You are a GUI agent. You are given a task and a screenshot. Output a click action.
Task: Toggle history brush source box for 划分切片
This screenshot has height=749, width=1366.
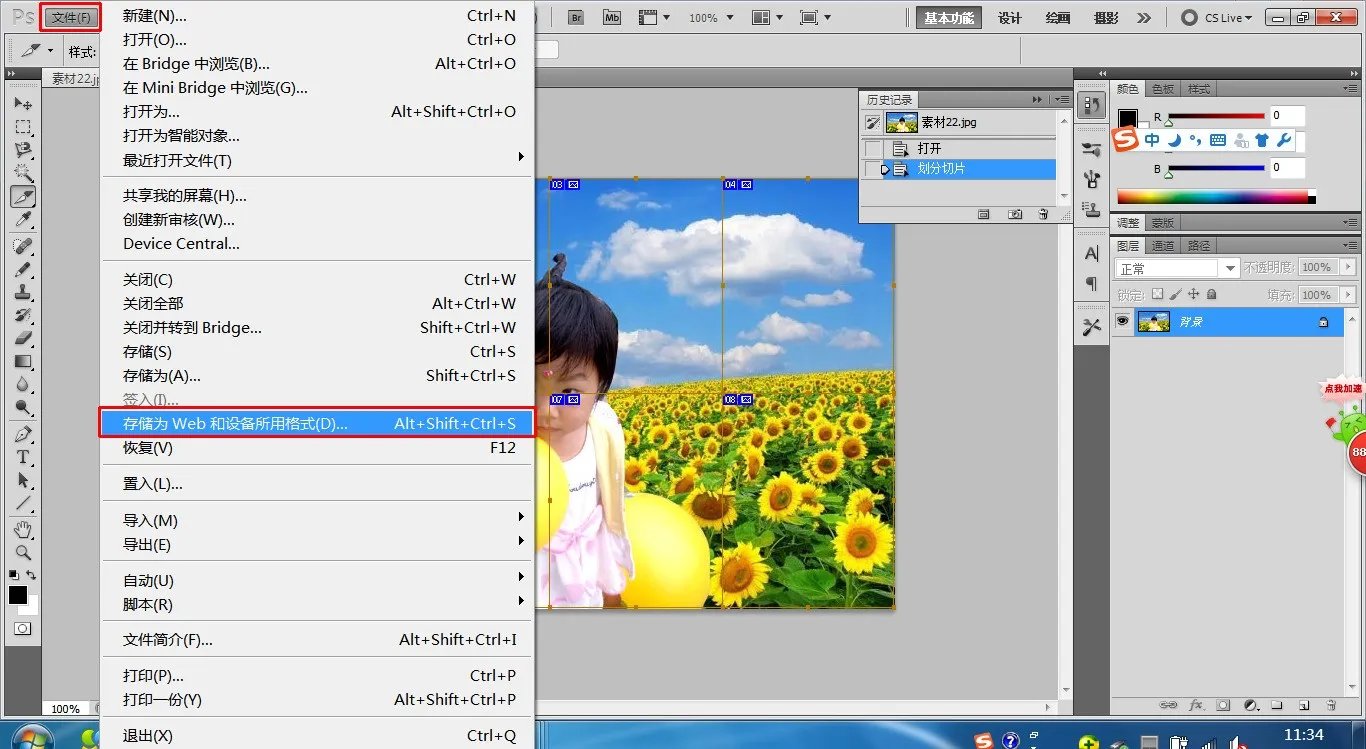click(x=873, y=169)
